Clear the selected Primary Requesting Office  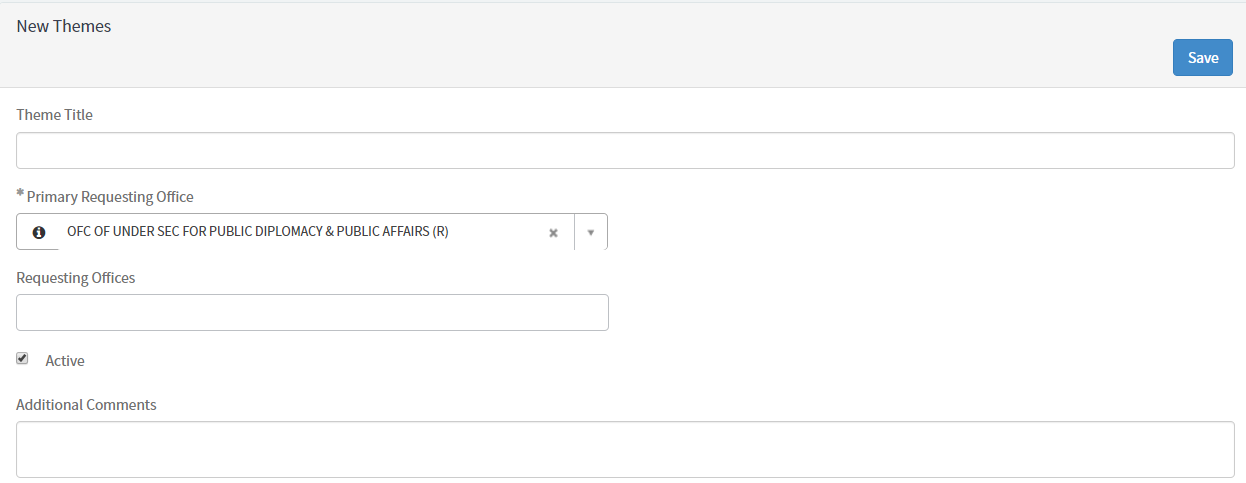click(x=553, y=233)
